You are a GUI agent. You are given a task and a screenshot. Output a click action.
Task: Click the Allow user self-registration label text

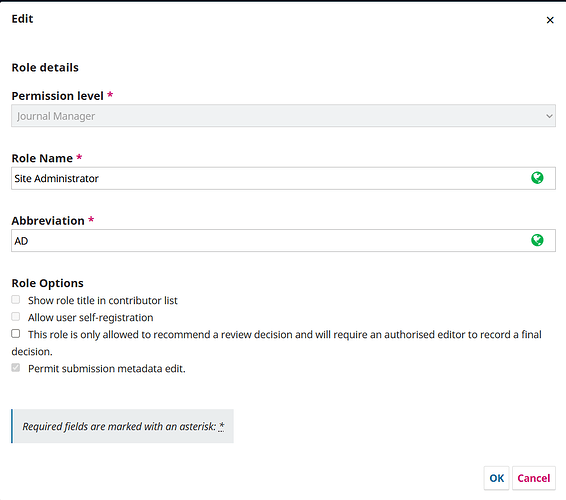point(91,317)
